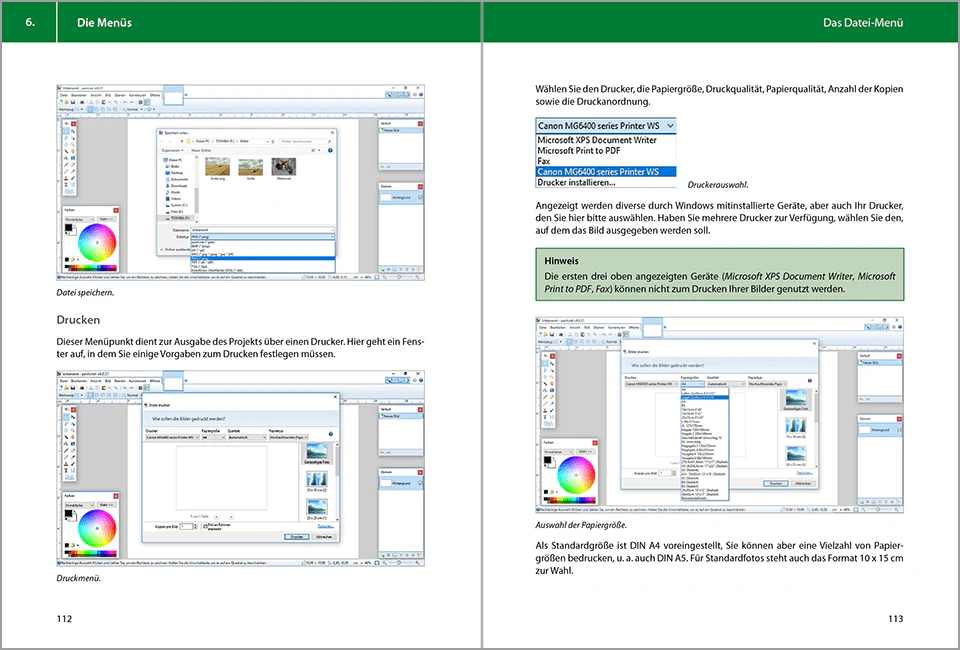Click the blue help icon in the Druckmenü print dialog

point(331,434)
